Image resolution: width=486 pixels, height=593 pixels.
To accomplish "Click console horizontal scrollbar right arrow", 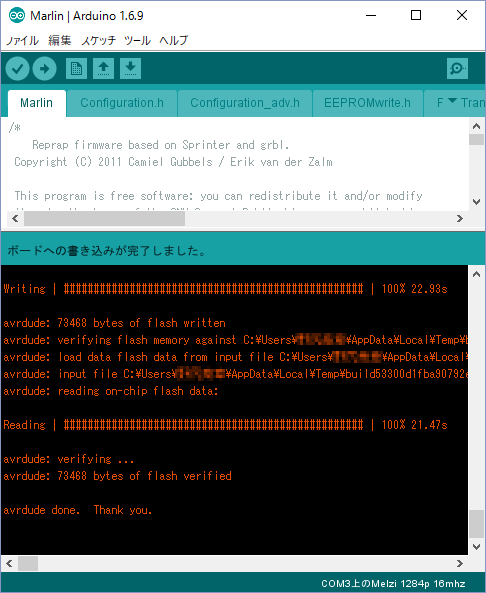I will click(x=460, y=564).
